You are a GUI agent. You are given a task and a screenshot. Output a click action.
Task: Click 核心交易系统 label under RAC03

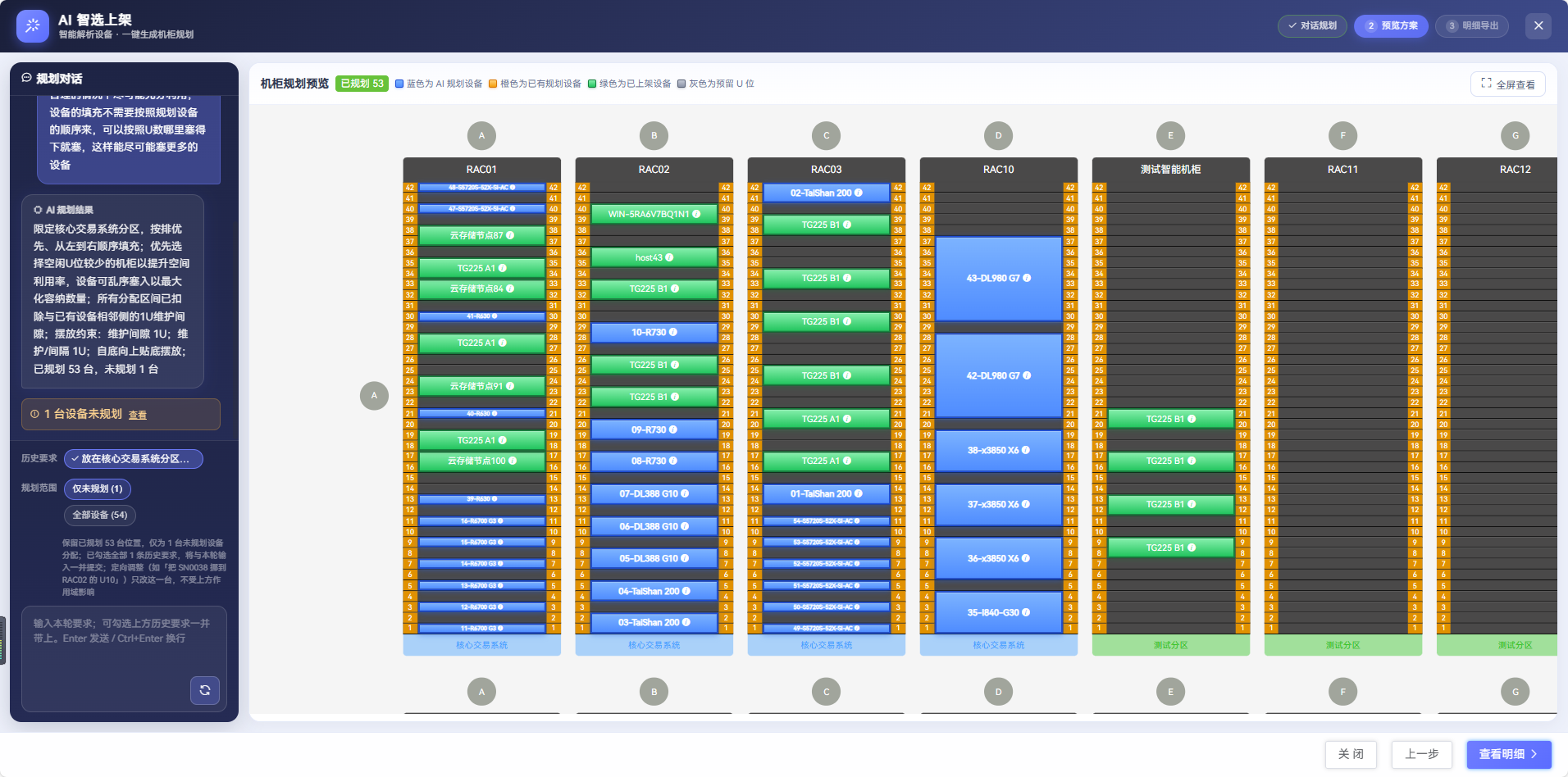click(x=827, y=646)
